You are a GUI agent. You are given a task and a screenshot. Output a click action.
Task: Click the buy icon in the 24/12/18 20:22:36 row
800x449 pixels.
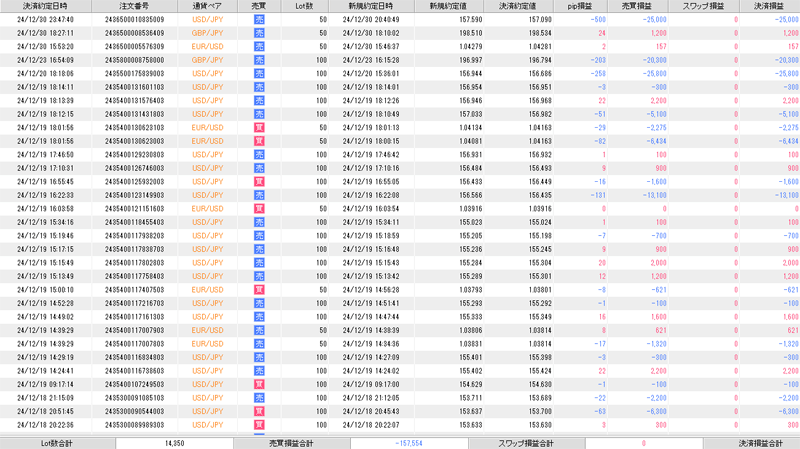coord(259,425)
